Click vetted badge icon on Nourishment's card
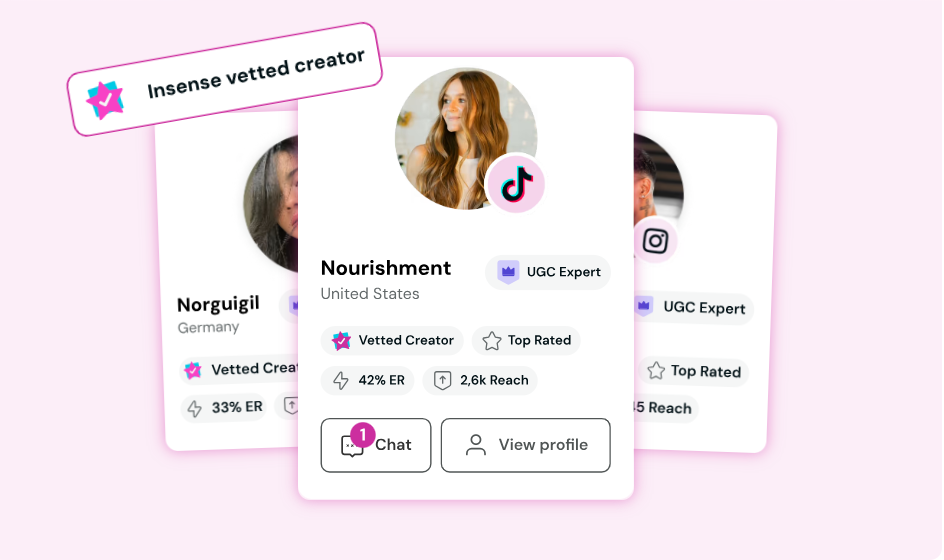Screen dimensions: 944x560 [x=342, y=341]
